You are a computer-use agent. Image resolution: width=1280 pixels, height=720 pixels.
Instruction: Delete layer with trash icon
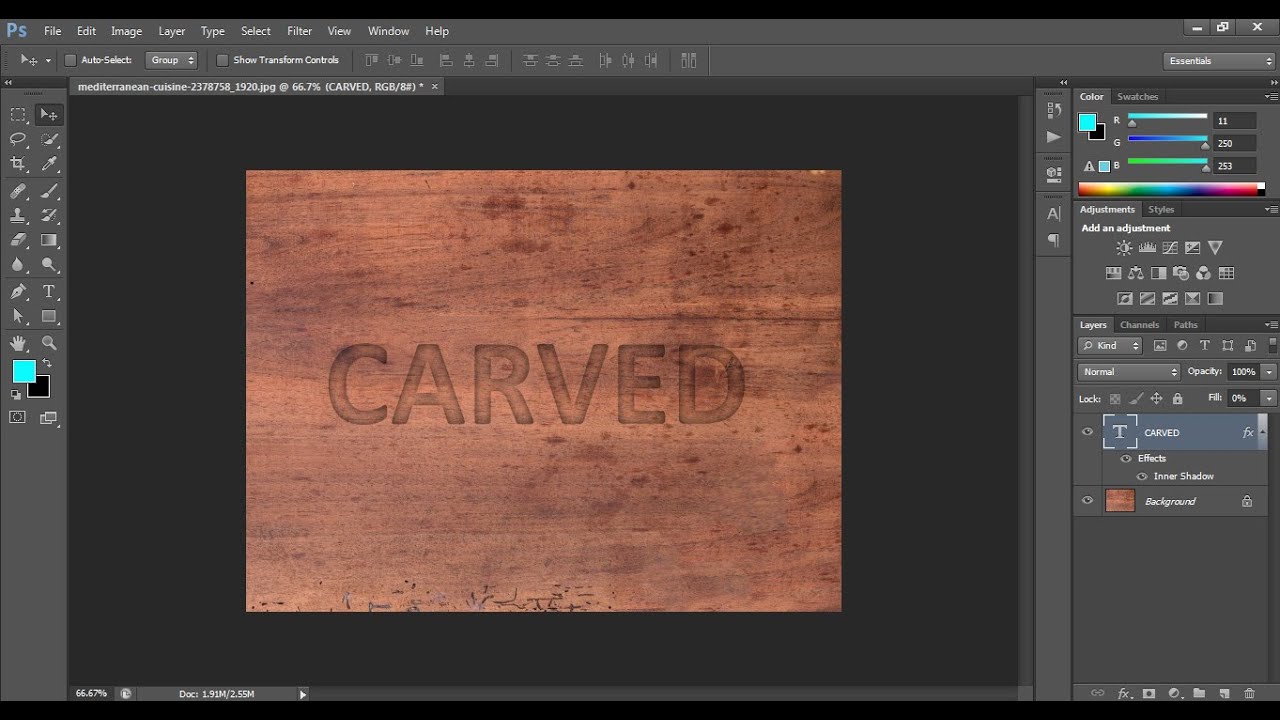tap(1249, 693)
